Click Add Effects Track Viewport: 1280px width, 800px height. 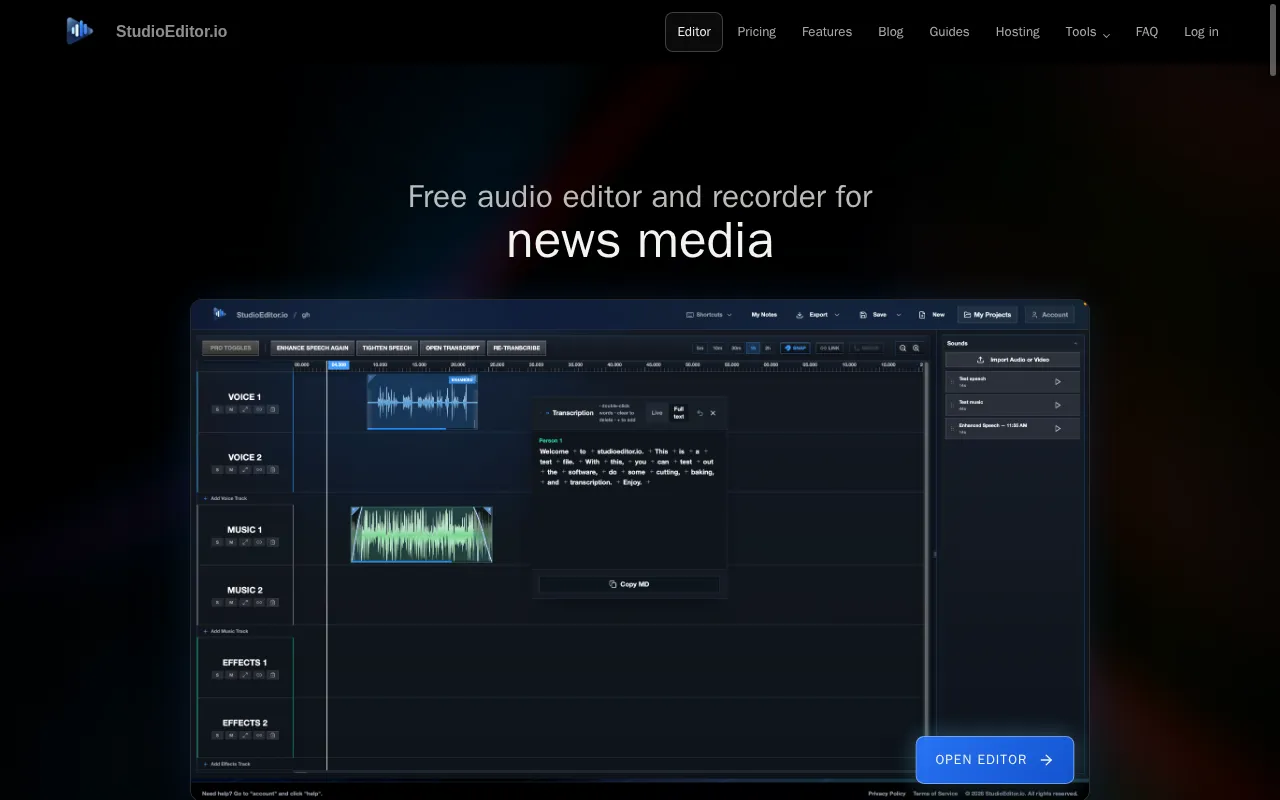(226, 764)
